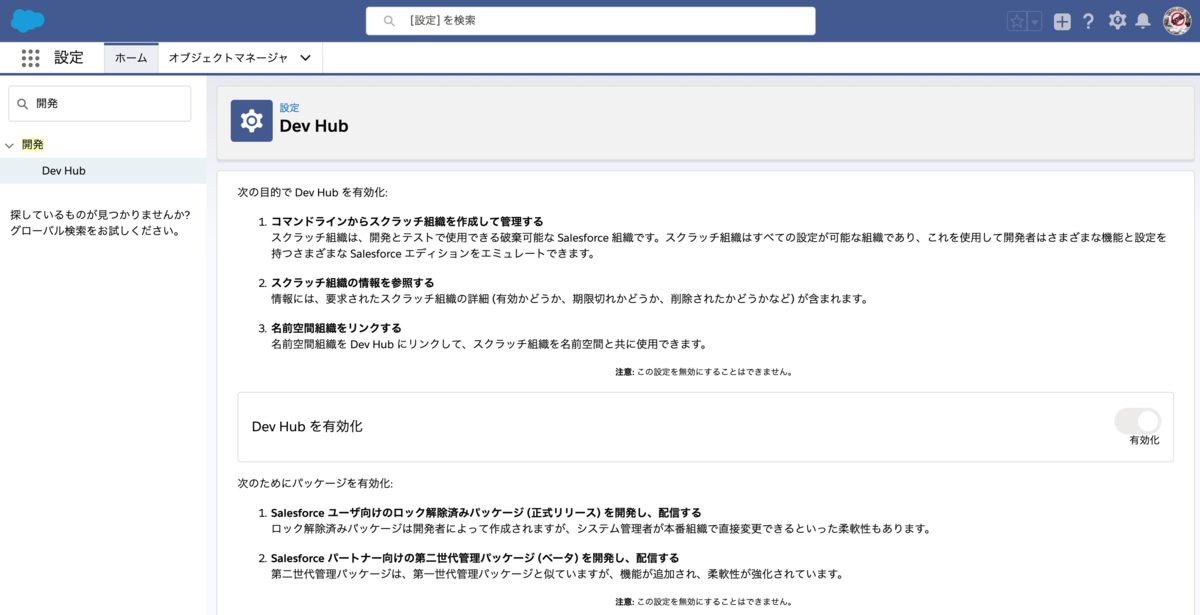Click the 次のためにパッケージを有効化 text
Viewport: 1200px width, 615px height.
tap(315, 483)
